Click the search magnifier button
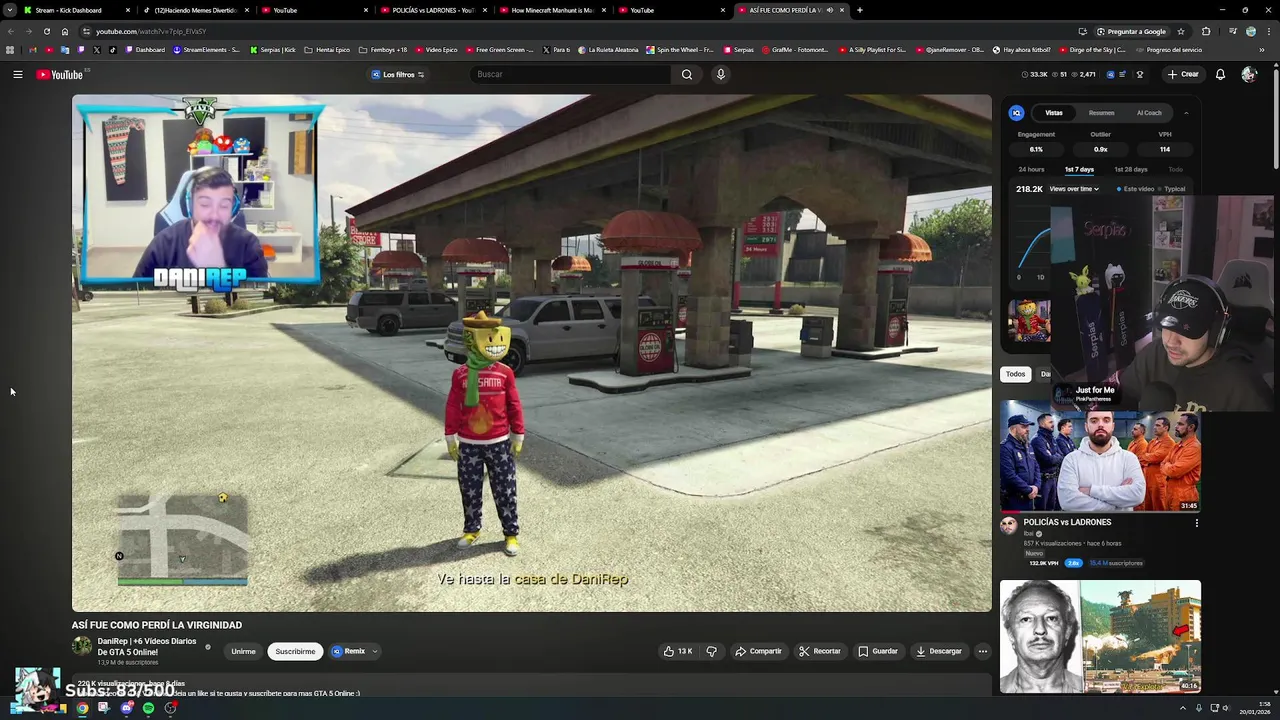1280x720 pixels. coord(687,74)
